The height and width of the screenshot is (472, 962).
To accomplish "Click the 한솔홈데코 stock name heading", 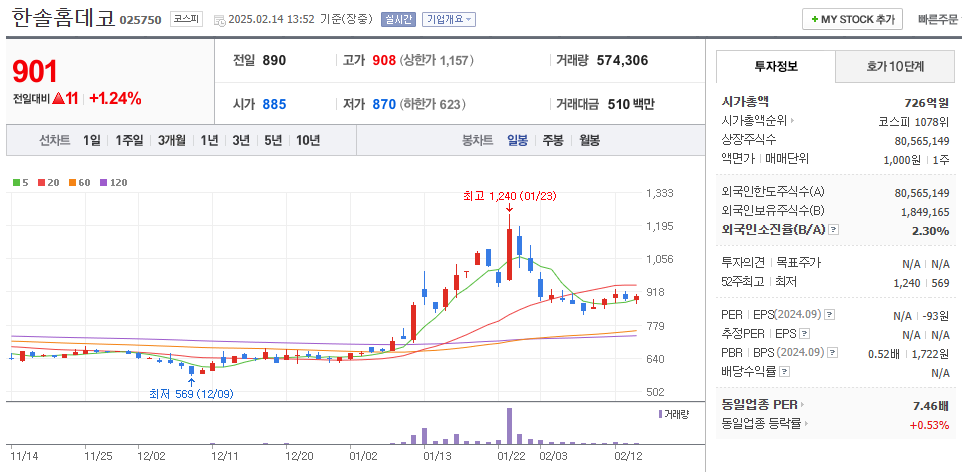I will tap(63, 18).
